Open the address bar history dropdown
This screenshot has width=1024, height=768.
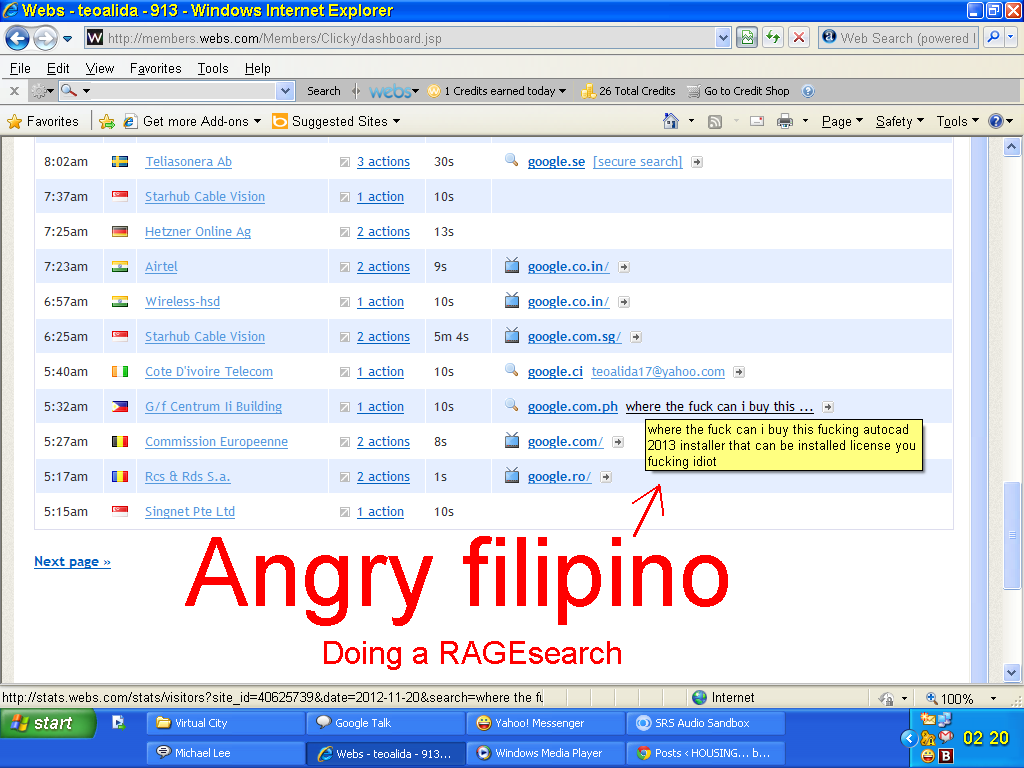tap(722, 39)
